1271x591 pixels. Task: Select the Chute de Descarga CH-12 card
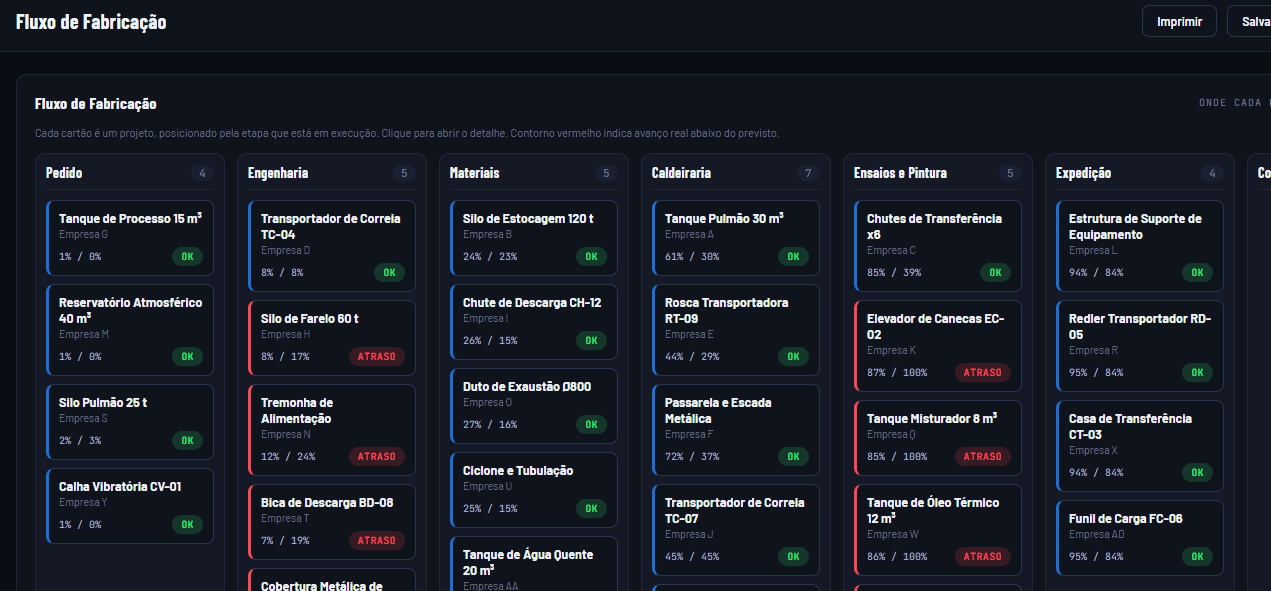534,322
